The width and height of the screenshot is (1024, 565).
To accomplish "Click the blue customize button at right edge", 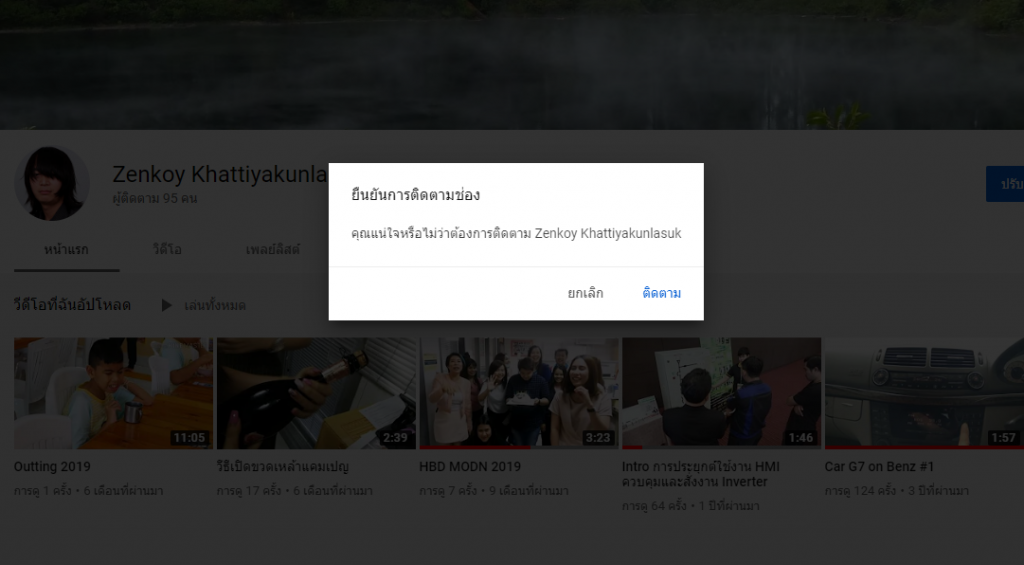I will point(1005,184).
